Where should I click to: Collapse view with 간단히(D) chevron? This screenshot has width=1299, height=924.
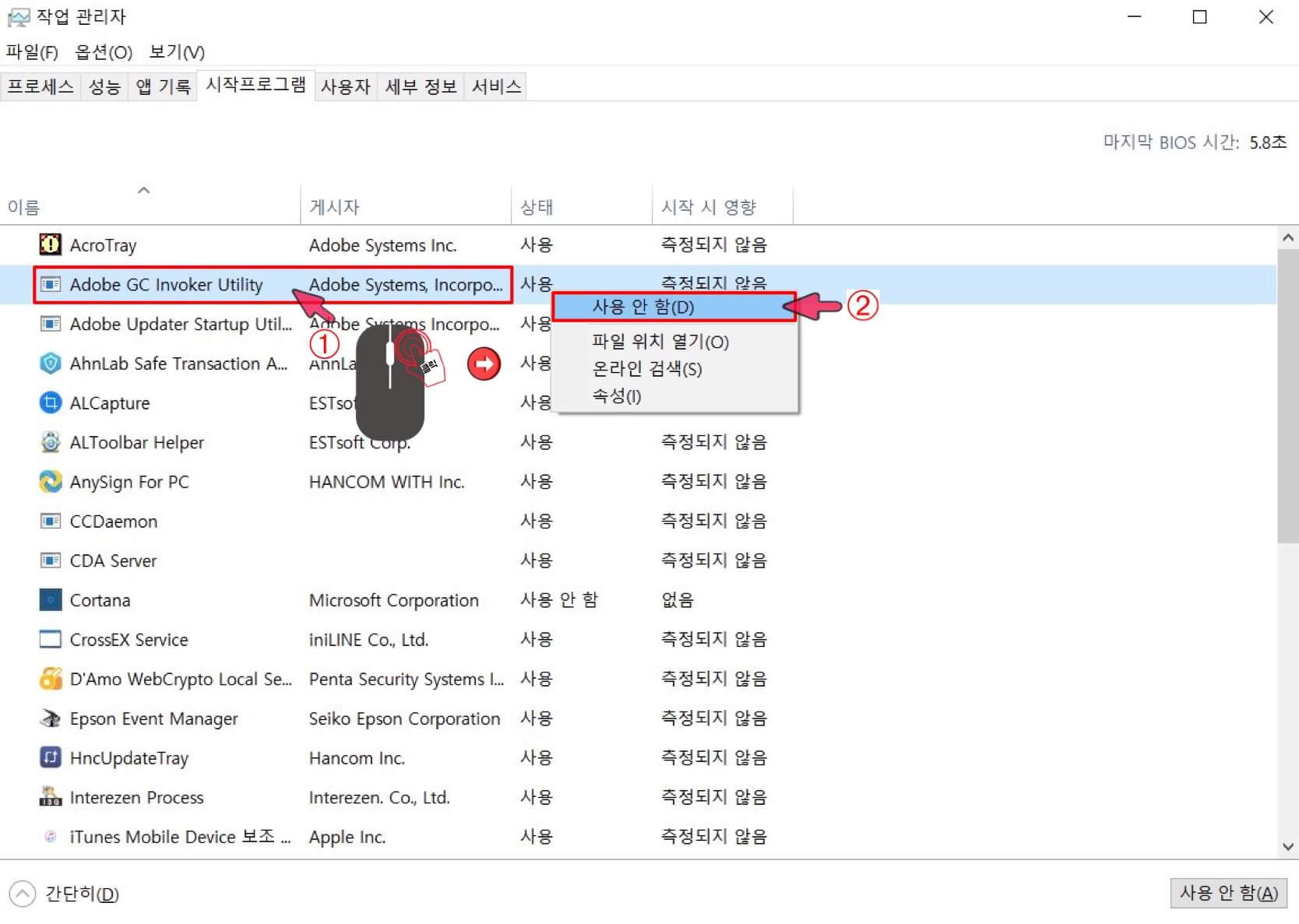pyautogui.click(x=22, y=894)
